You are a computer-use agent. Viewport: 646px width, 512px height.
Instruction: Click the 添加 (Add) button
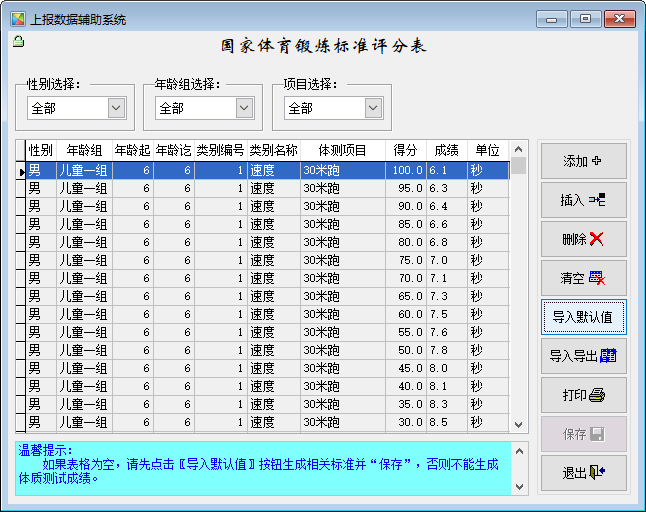(x=583, y=161)
